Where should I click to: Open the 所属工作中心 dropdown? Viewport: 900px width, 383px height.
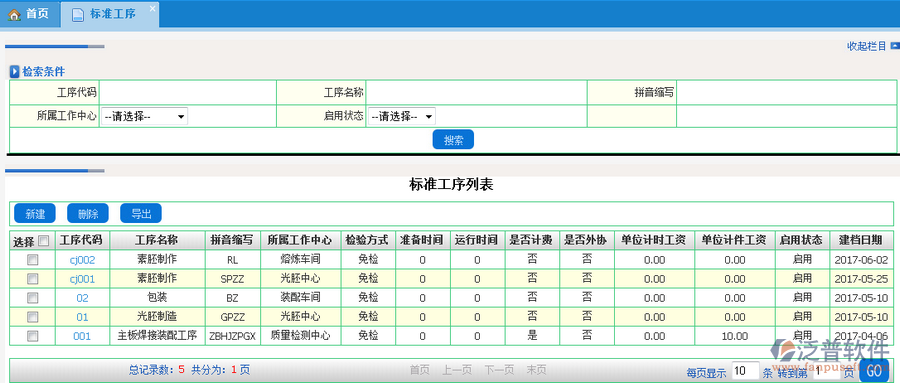coord(145,117)
